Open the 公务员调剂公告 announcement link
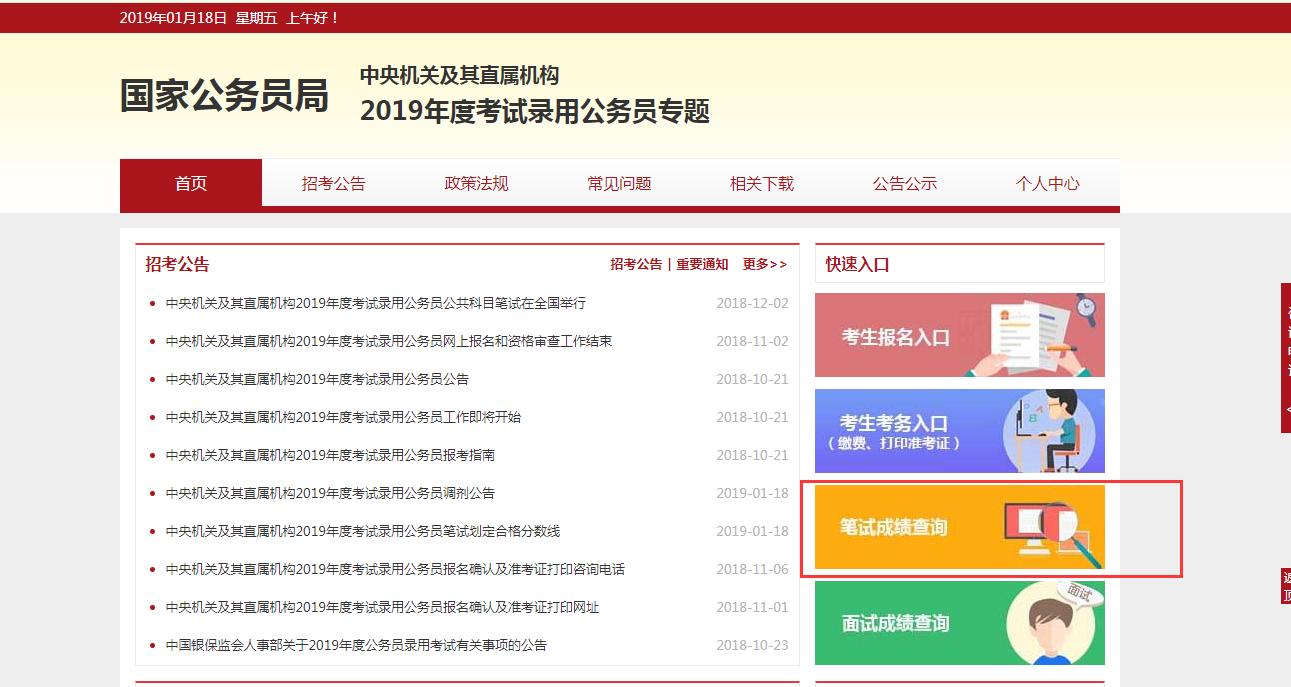Image resolution: width=1291 pixels, height=687 pixels. pos(330,494)
